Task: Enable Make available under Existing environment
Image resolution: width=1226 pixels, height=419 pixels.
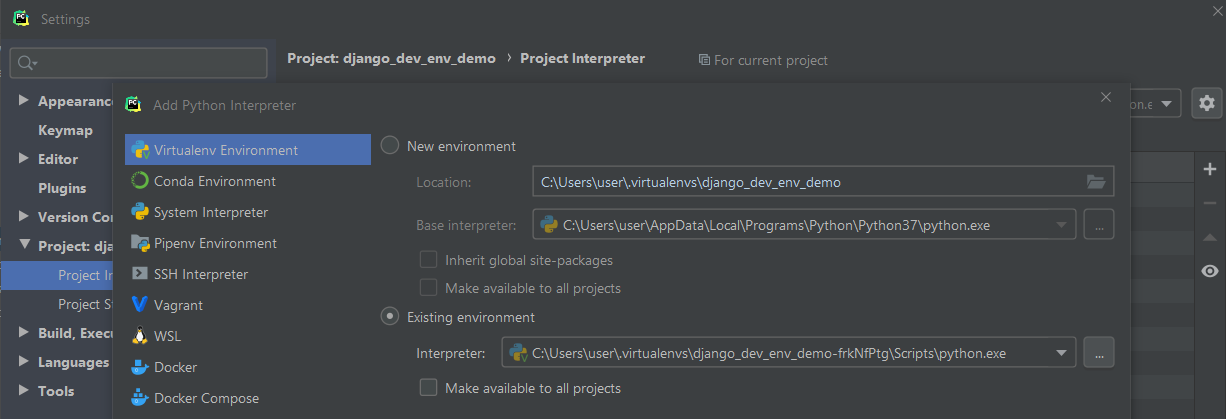Action: coord(429,388)
